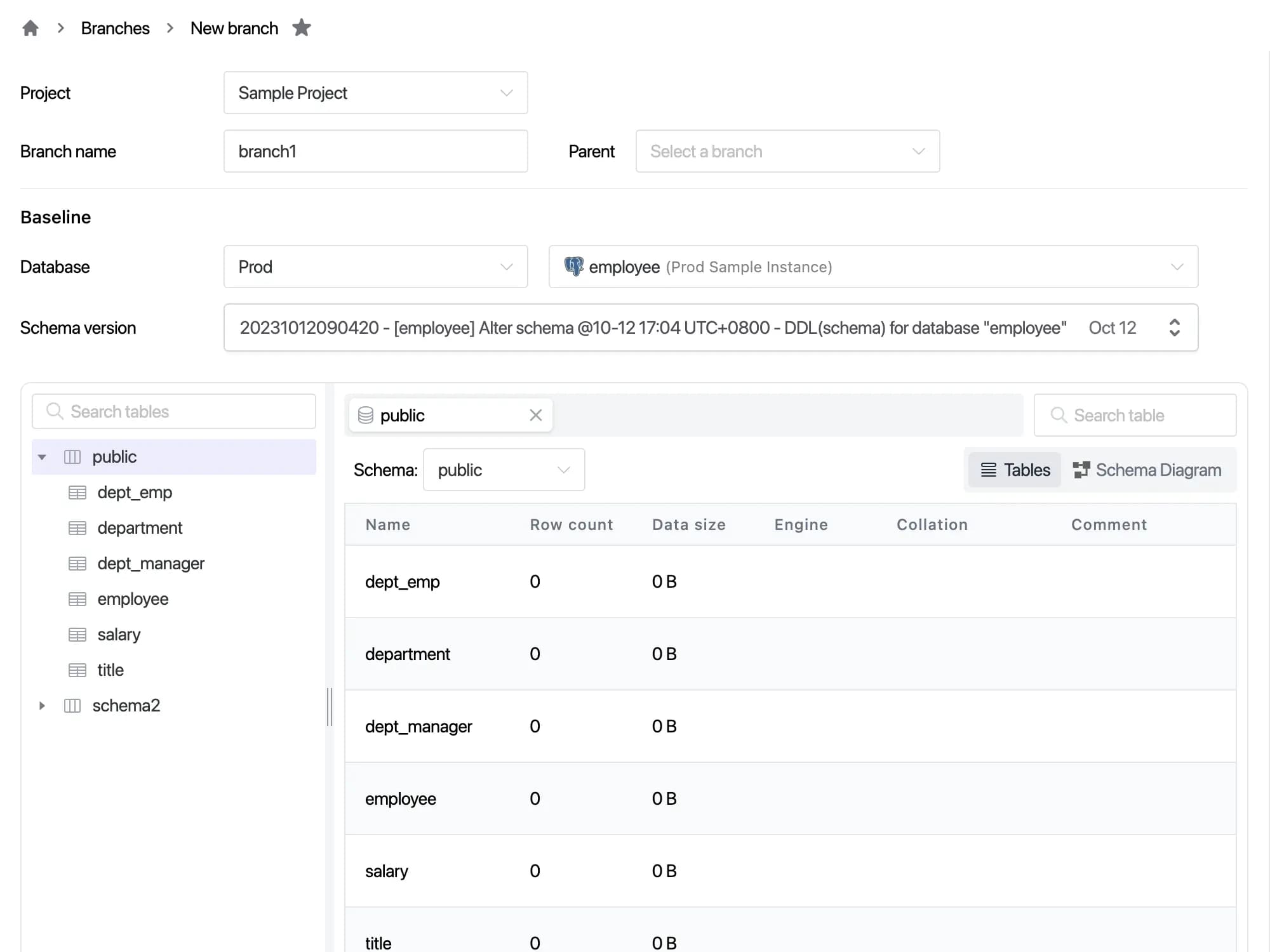Screen dimensions: 1270x952
Task: Click the schema2 schema icon
Action: [x=74, y=705]
